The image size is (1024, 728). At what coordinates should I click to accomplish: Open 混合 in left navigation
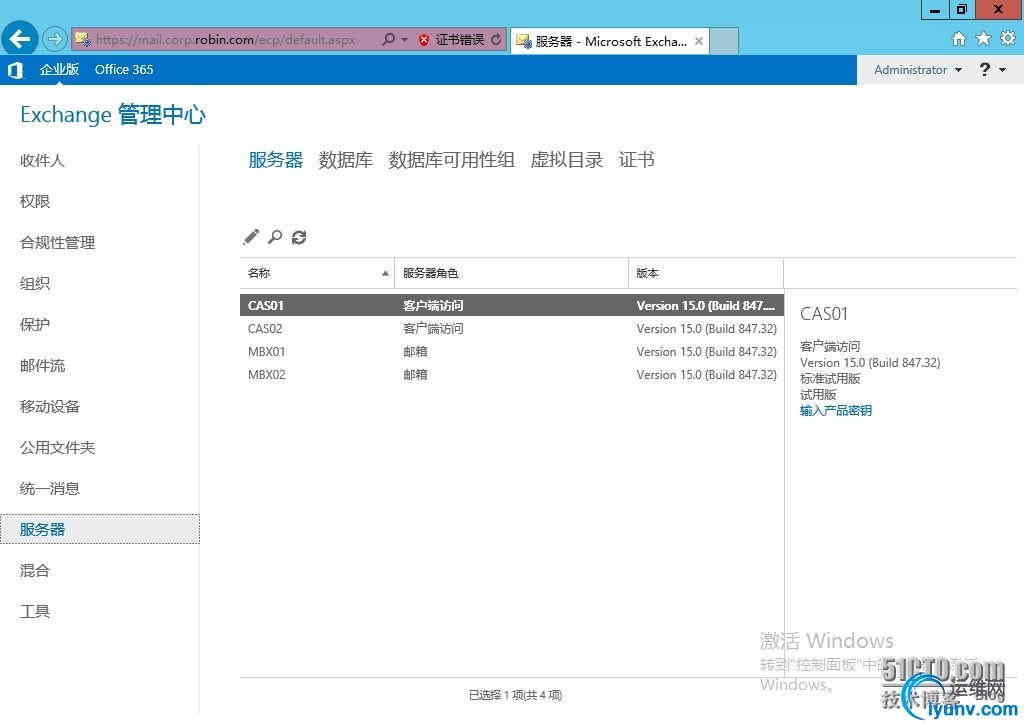pos(35,570)
